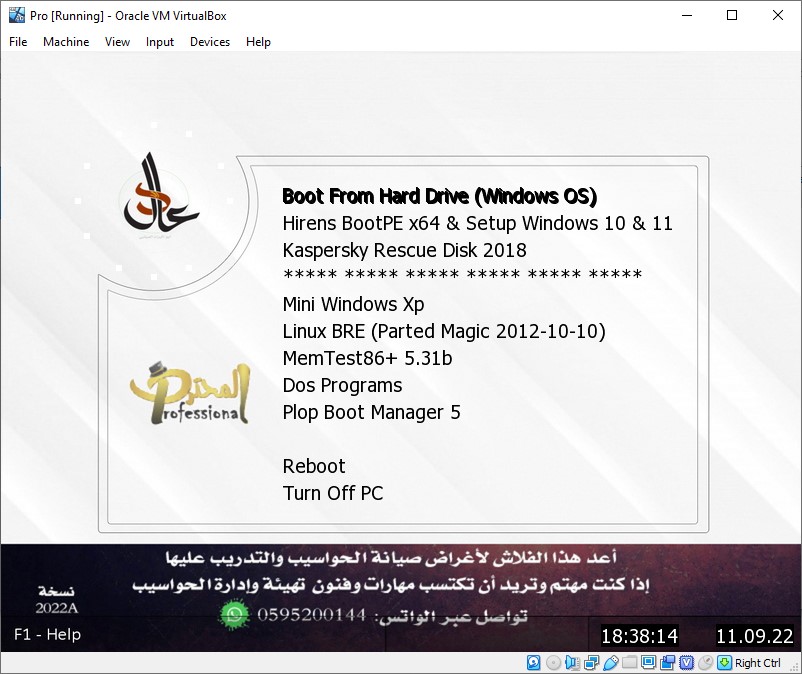Click the green WhatsApp logo
Screen dimensions: 802x674
[234, 614]
